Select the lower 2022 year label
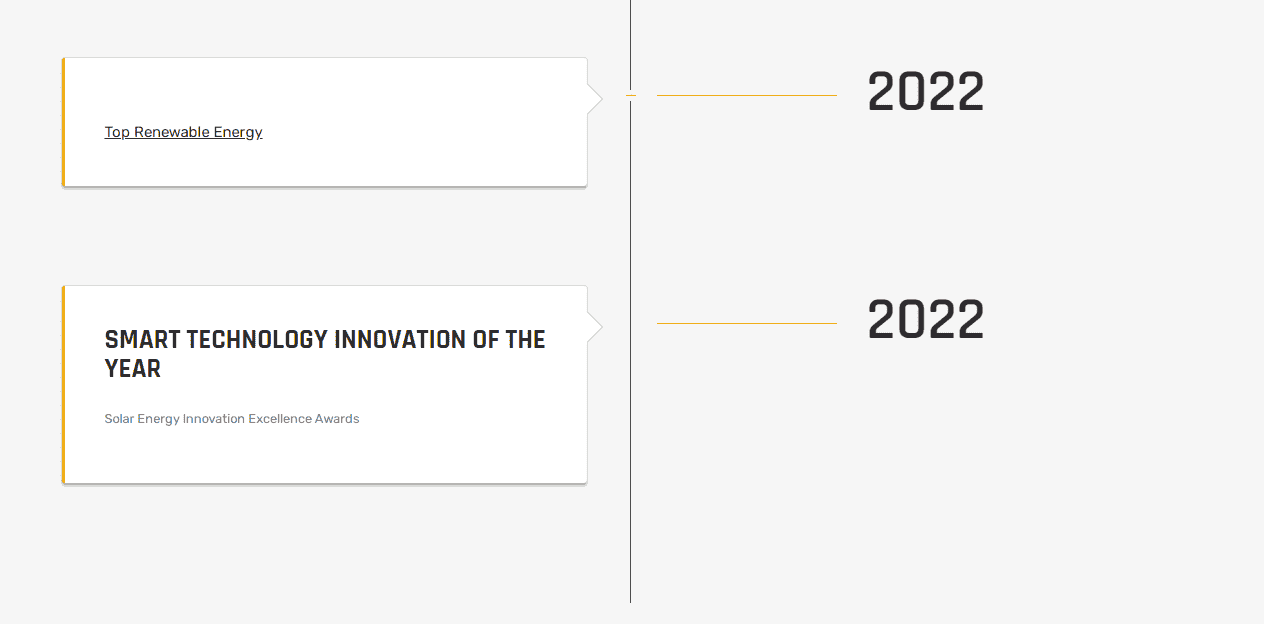 pyautogui.click(x=925, y=321)
